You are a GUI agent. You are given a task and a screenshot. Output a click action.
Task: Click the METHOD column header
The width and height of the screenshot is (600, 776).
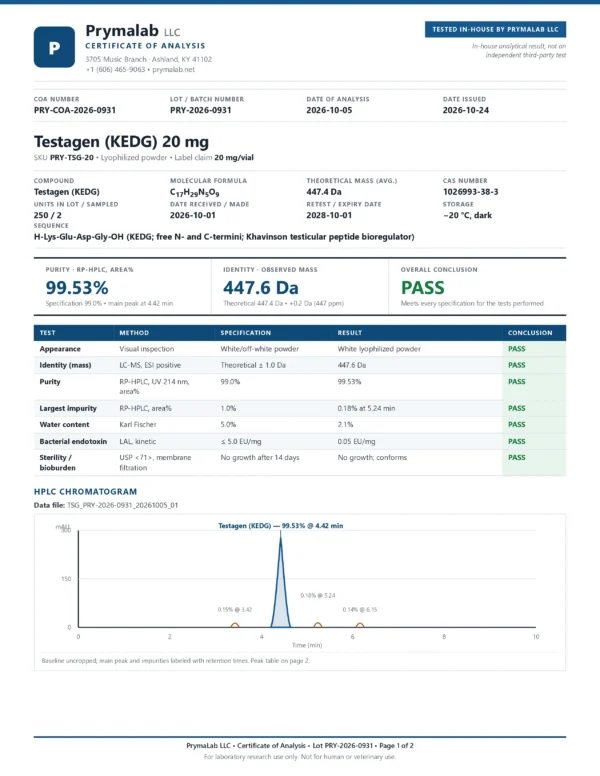click(x=134, y=333)
